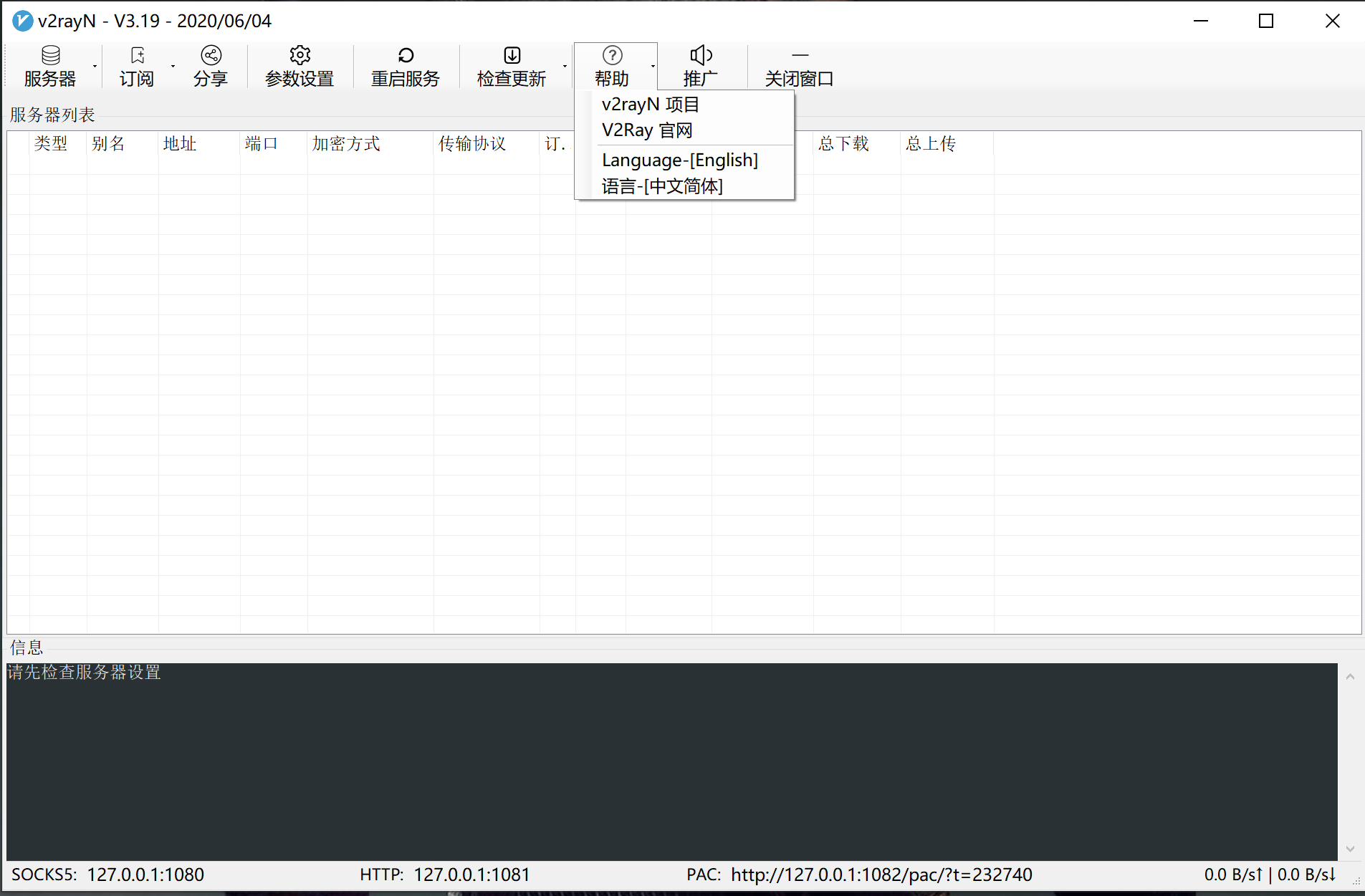Click the Servers (服务器) database icon

[50, 56]
